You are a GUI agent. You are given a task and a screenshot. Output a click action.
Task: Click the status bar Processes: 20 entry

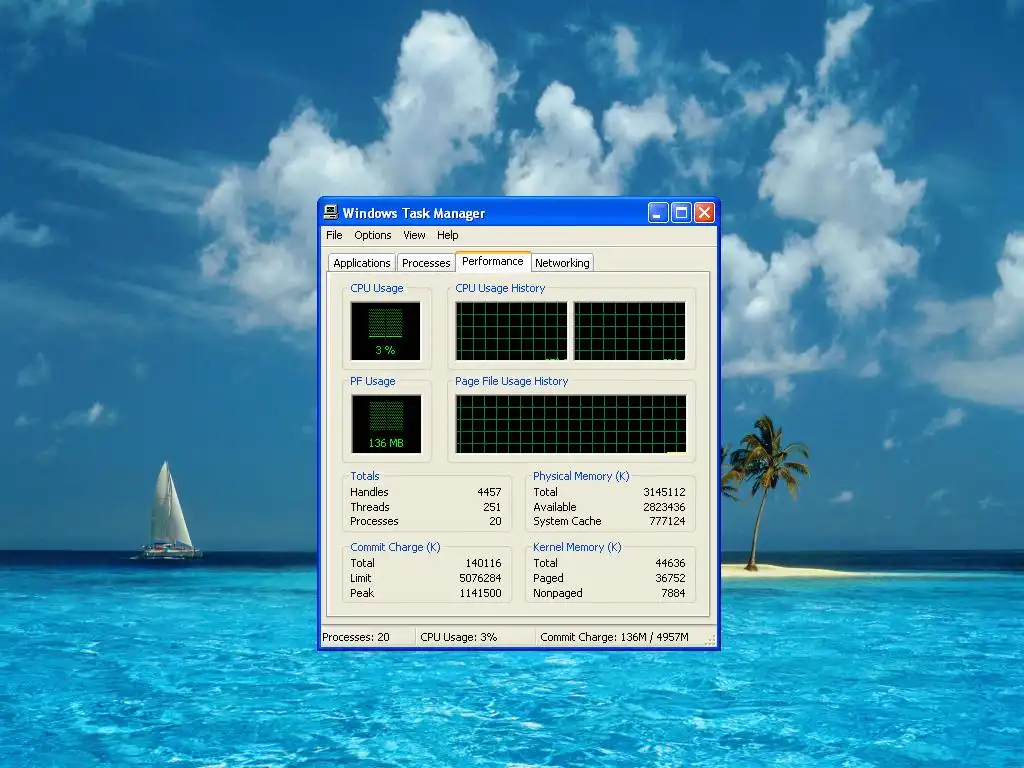pyautogui.click(x=356, y=637)
